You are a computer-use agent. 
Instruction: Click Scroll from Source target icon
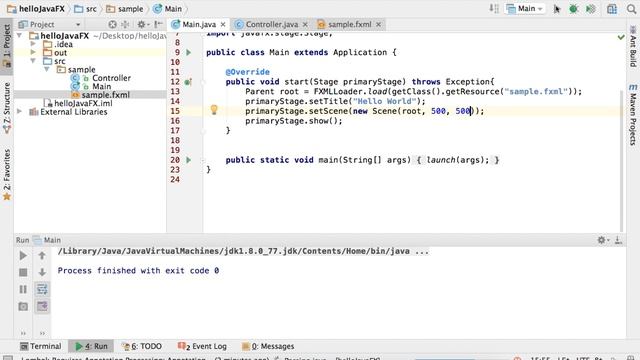click(113, 24)
